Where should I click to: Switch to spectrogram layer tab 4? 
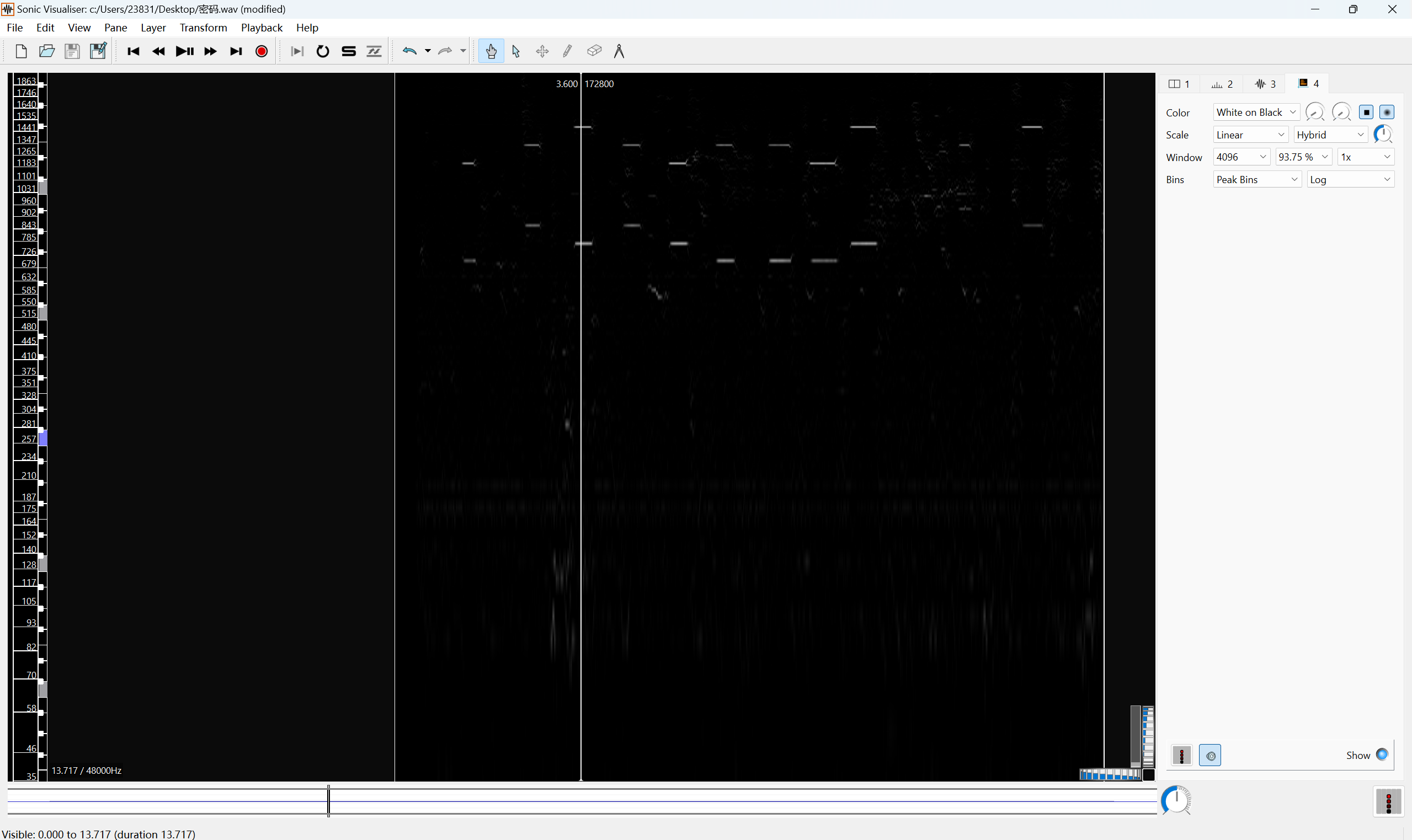pos(1308,84)
